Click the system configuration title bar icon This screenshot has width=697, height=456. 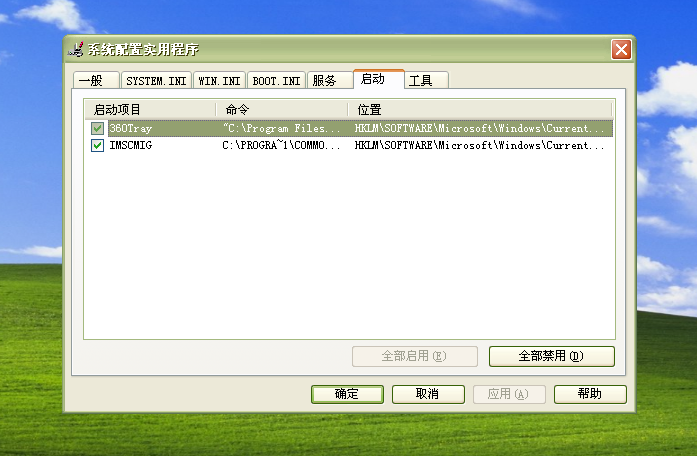click(76, 49)
